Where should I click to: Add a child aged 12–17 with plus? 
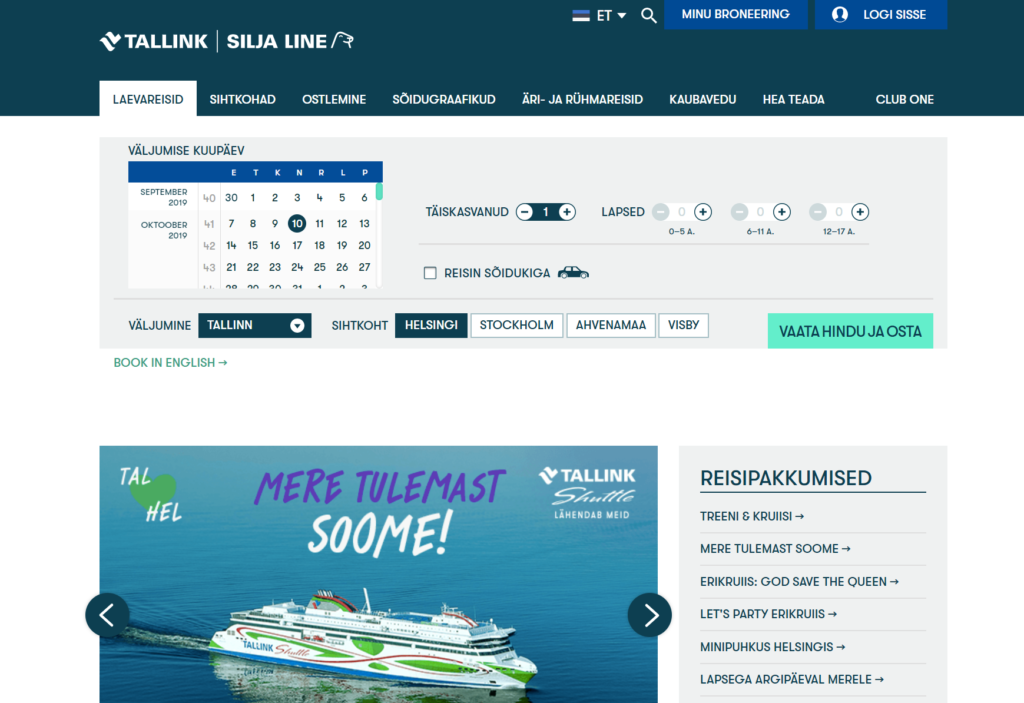point(860,212)
